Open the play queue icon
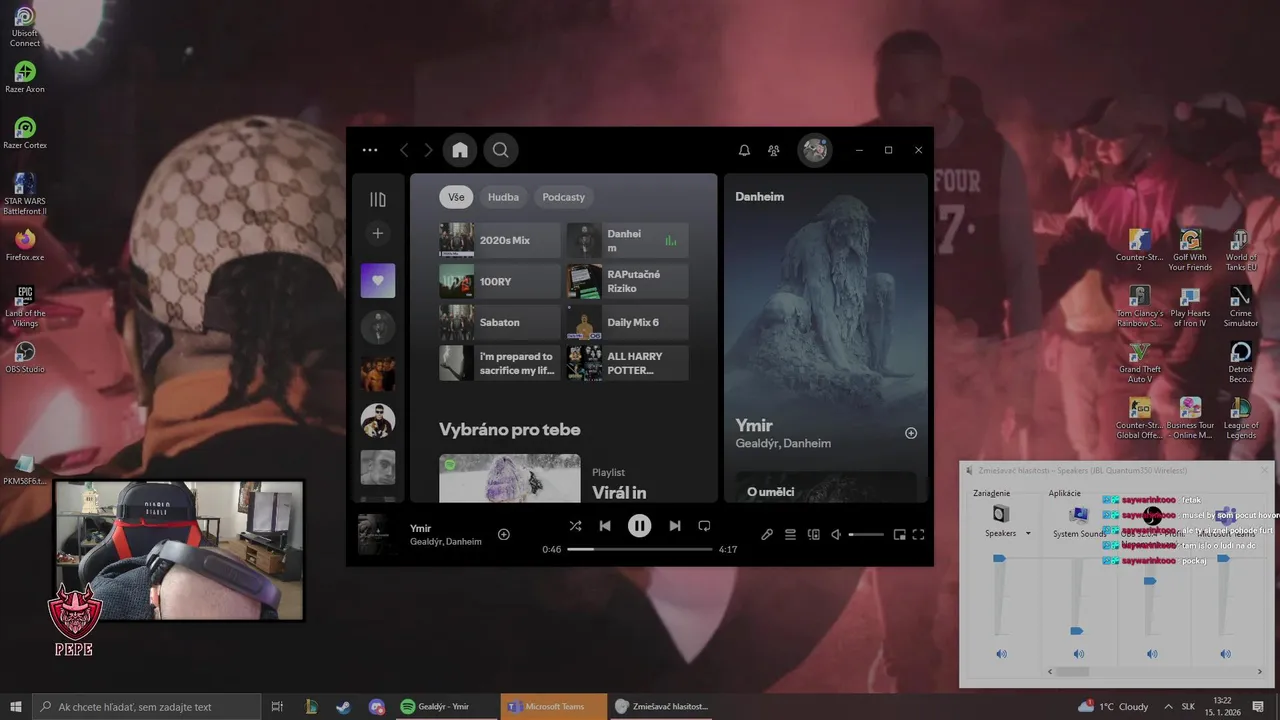Screen dimensions: 1280x720 (x=790, y=535)
